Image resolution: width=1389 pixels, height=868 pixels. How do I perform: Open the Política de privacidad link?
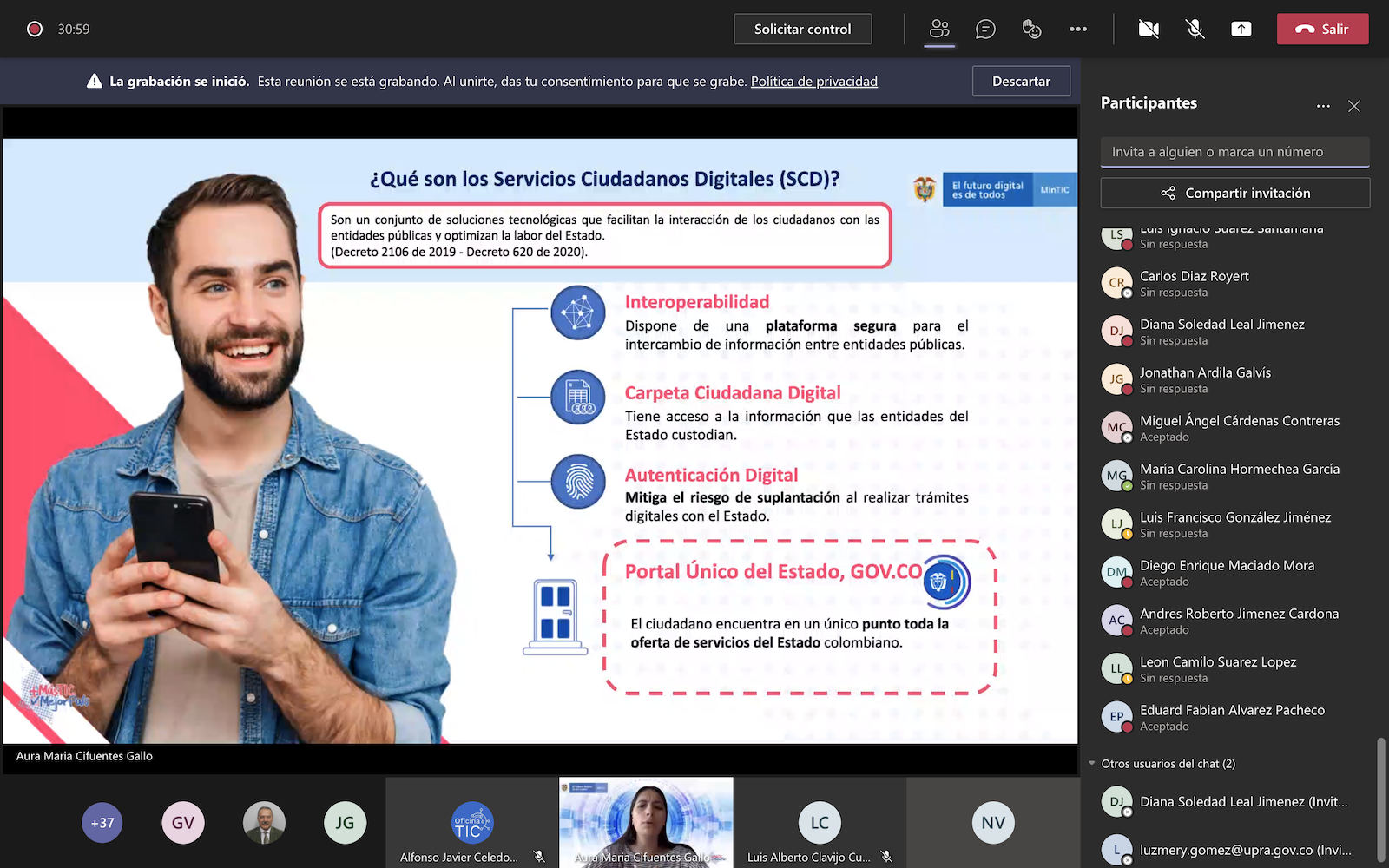[x=813, y=81]
